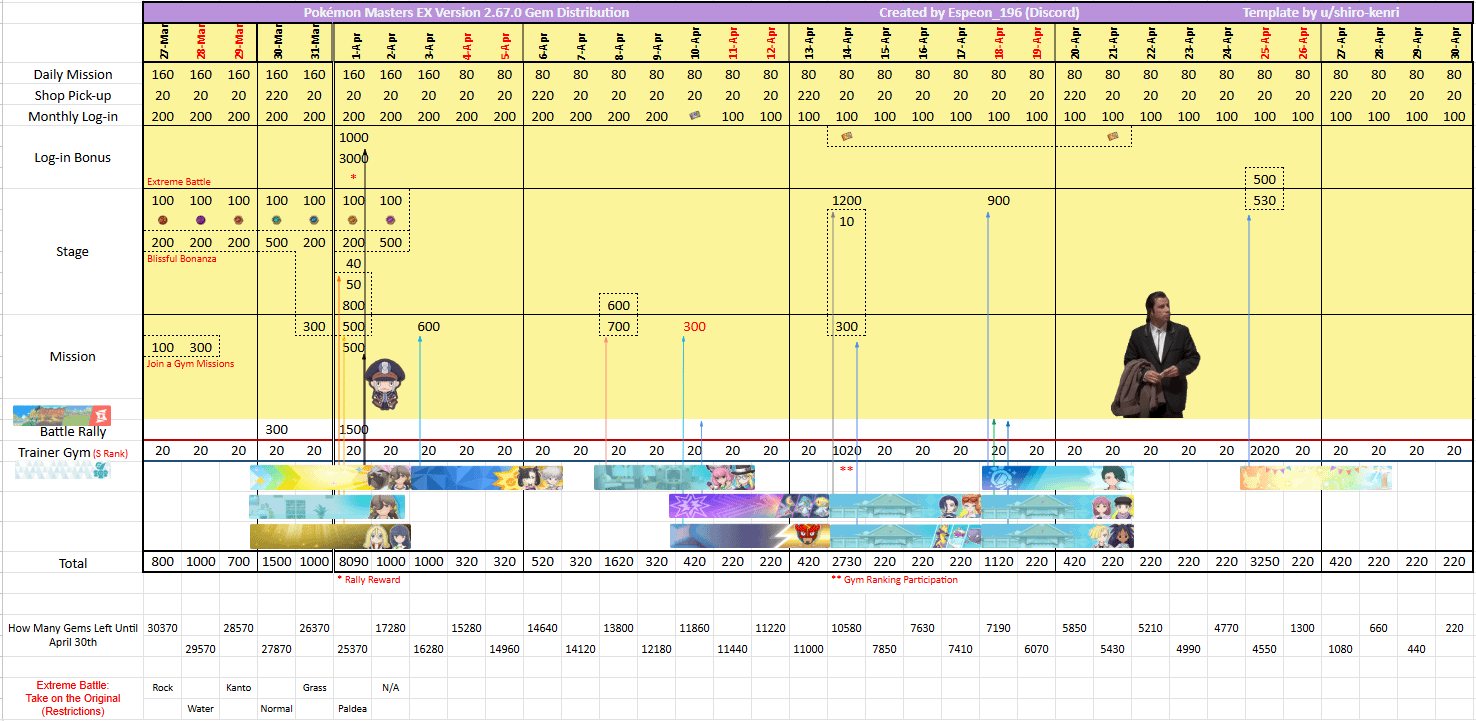This screenshot has height=721, width=1476.
Task: Click the Stage cell '1200' under 14-Apr
Action: click(847, 201)
